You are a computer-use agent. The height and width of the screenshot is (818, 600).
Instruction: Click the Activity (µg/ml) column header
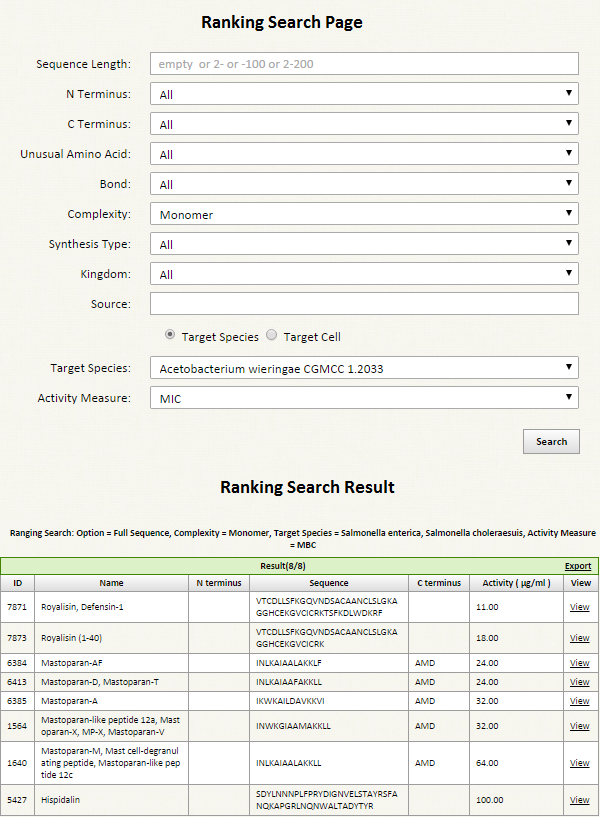pyautogui.click(x=516, y=583)
